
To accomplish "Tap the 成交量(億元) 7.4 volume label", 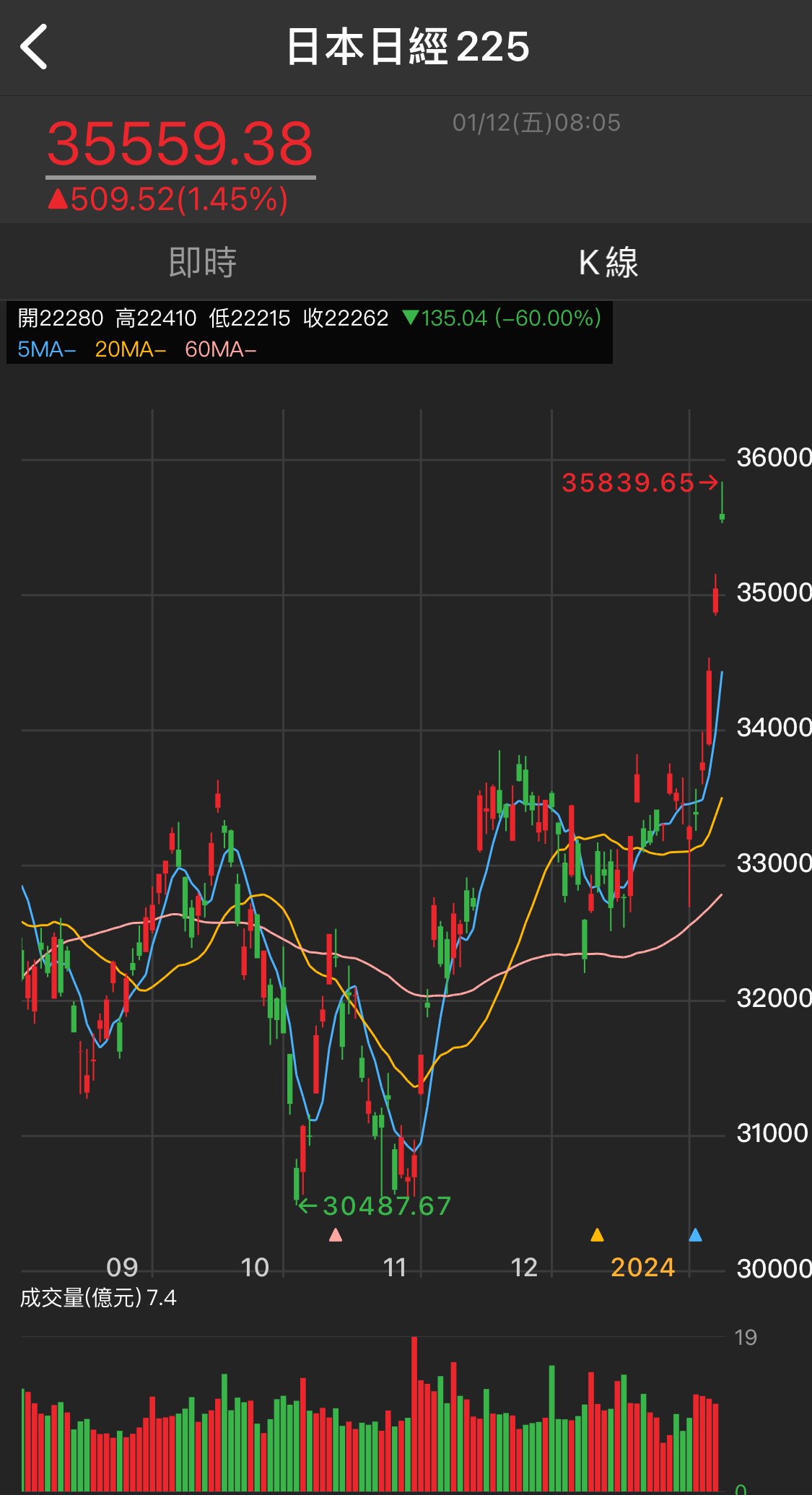I will [98, 1298].
